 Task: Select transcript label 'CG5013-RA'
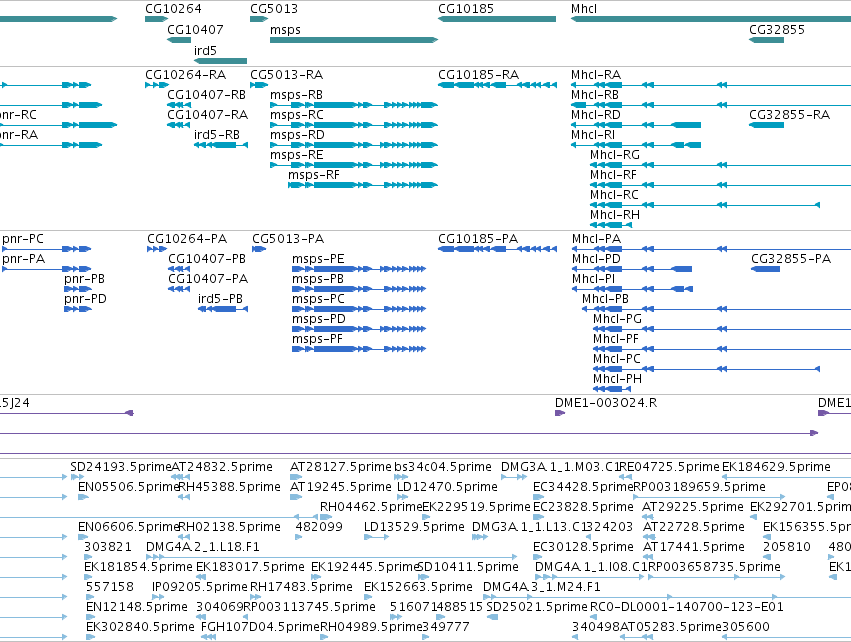point(287,74)
